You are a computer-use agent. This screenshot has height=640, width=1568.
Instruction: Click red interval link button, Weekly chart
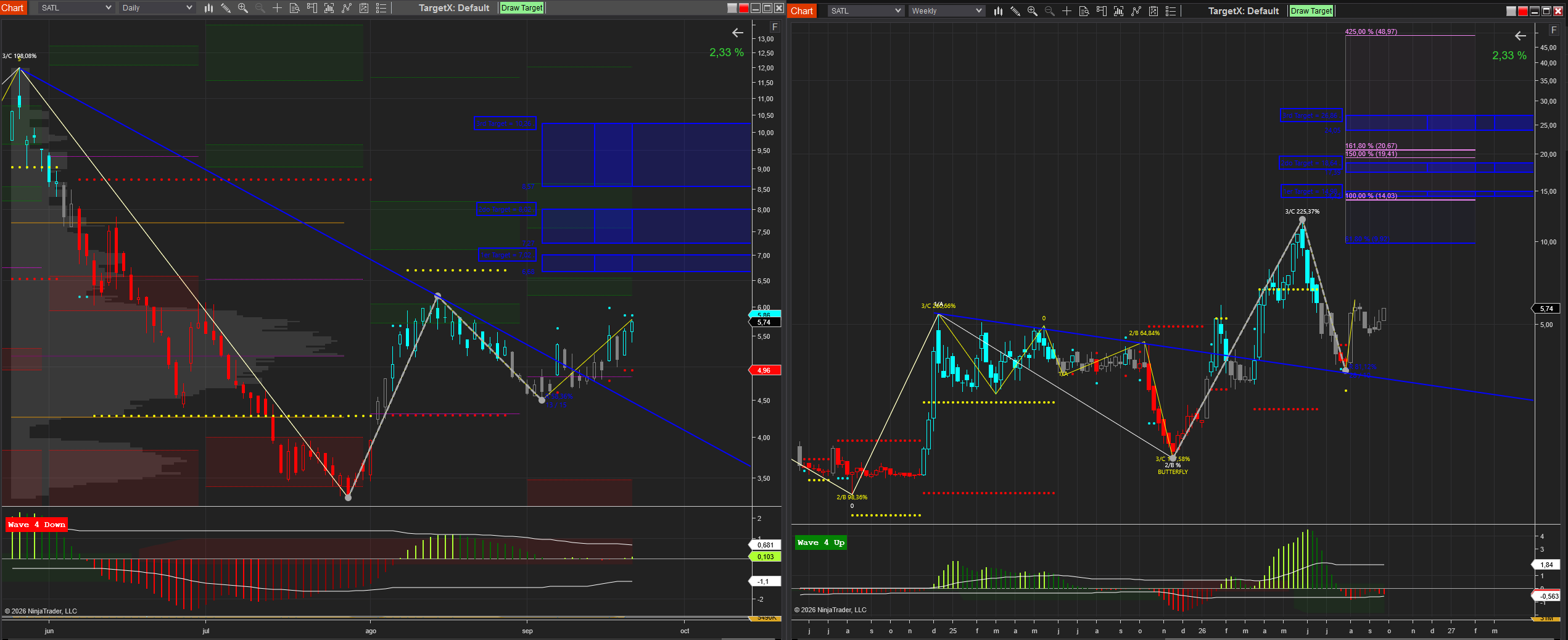(1522, 11)
